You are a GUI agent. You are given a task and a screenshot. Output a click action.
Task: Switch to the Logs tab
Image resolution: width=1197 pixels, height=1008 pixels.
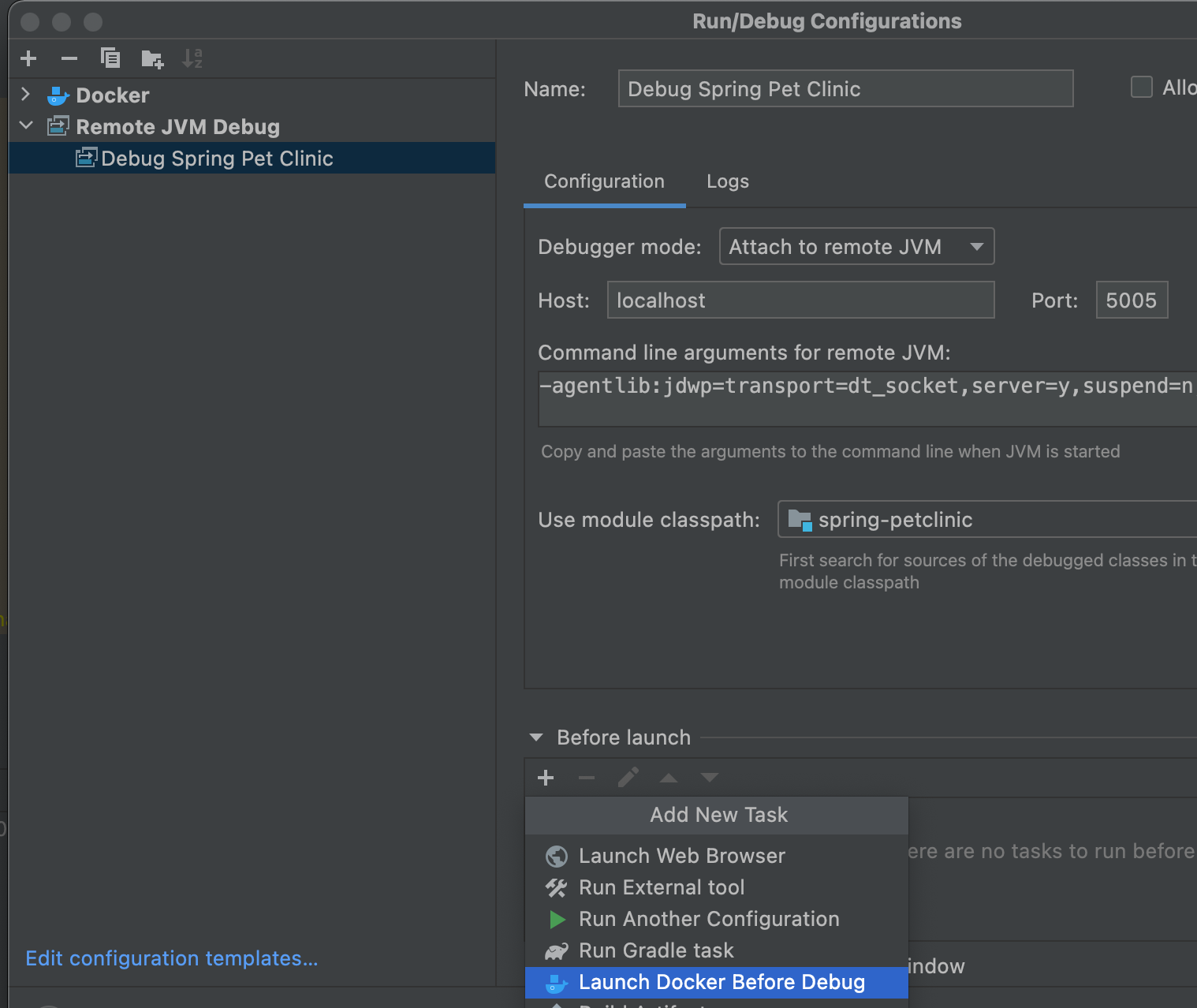[x=727, y=181]
